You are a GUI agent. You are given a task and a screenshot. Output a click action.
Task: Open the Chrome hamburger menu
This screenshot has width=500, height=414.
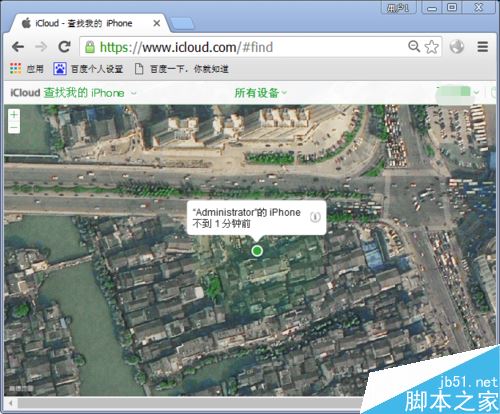482,47
